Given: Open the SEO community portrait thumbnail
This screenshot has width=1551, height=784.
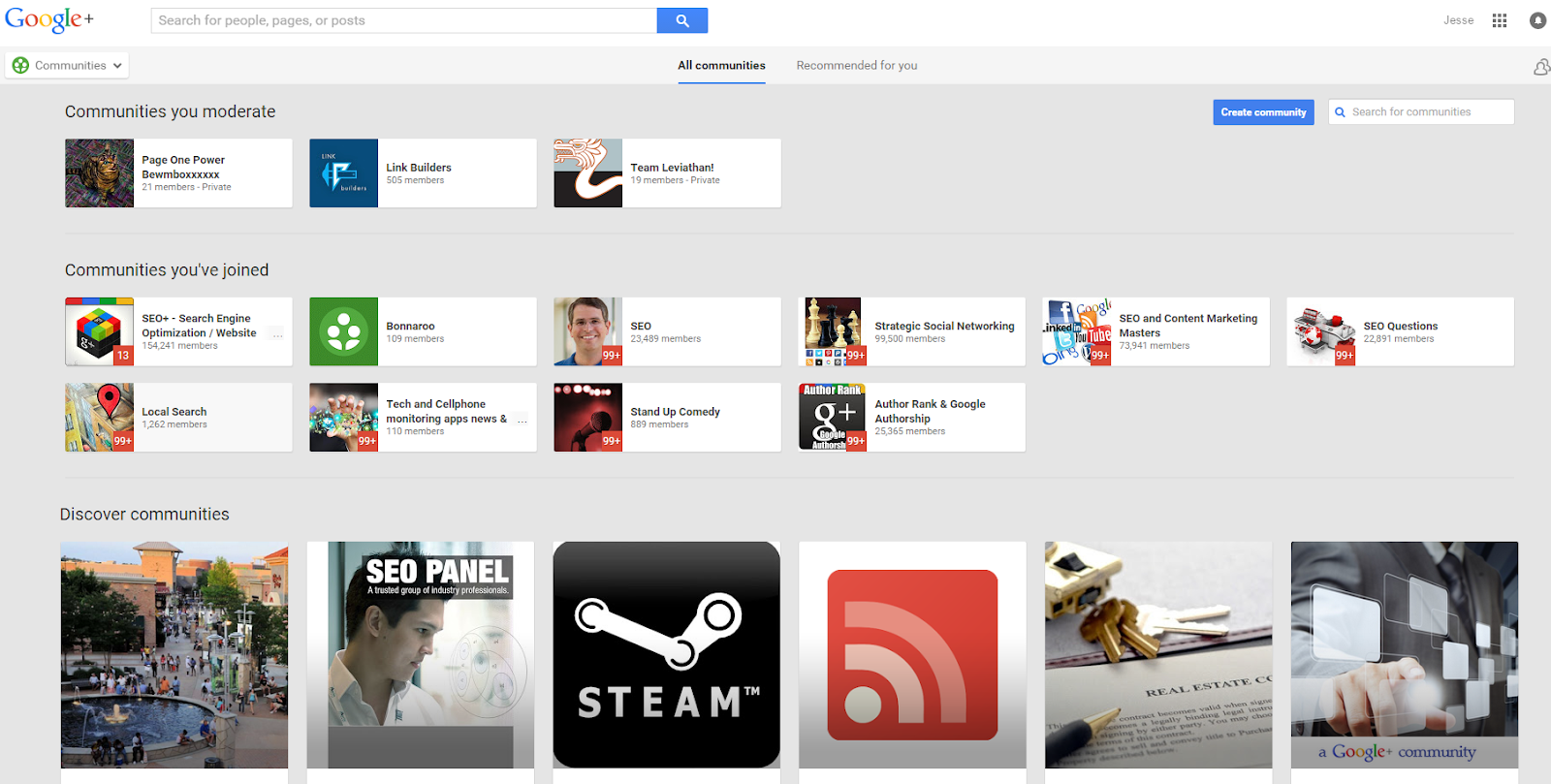Looking at the screenshot, I should [587, 331].
